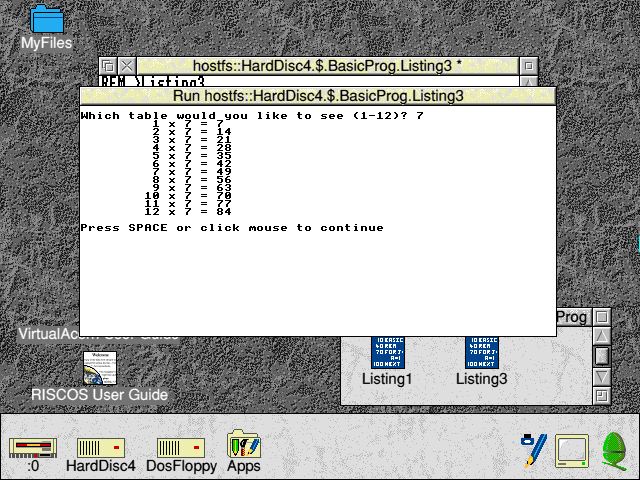Click the Run Listing3 output window title bar
The width and height of the screenshot is (640, 480).
tap(318, 96)
